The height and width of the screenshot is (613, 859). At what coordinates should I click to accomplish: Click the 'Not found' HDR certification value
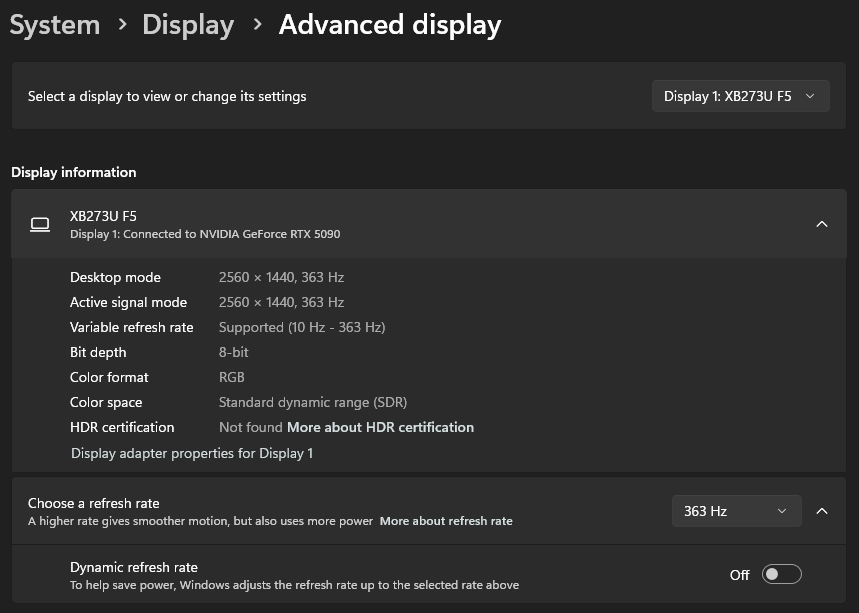[x=250, y=427]
